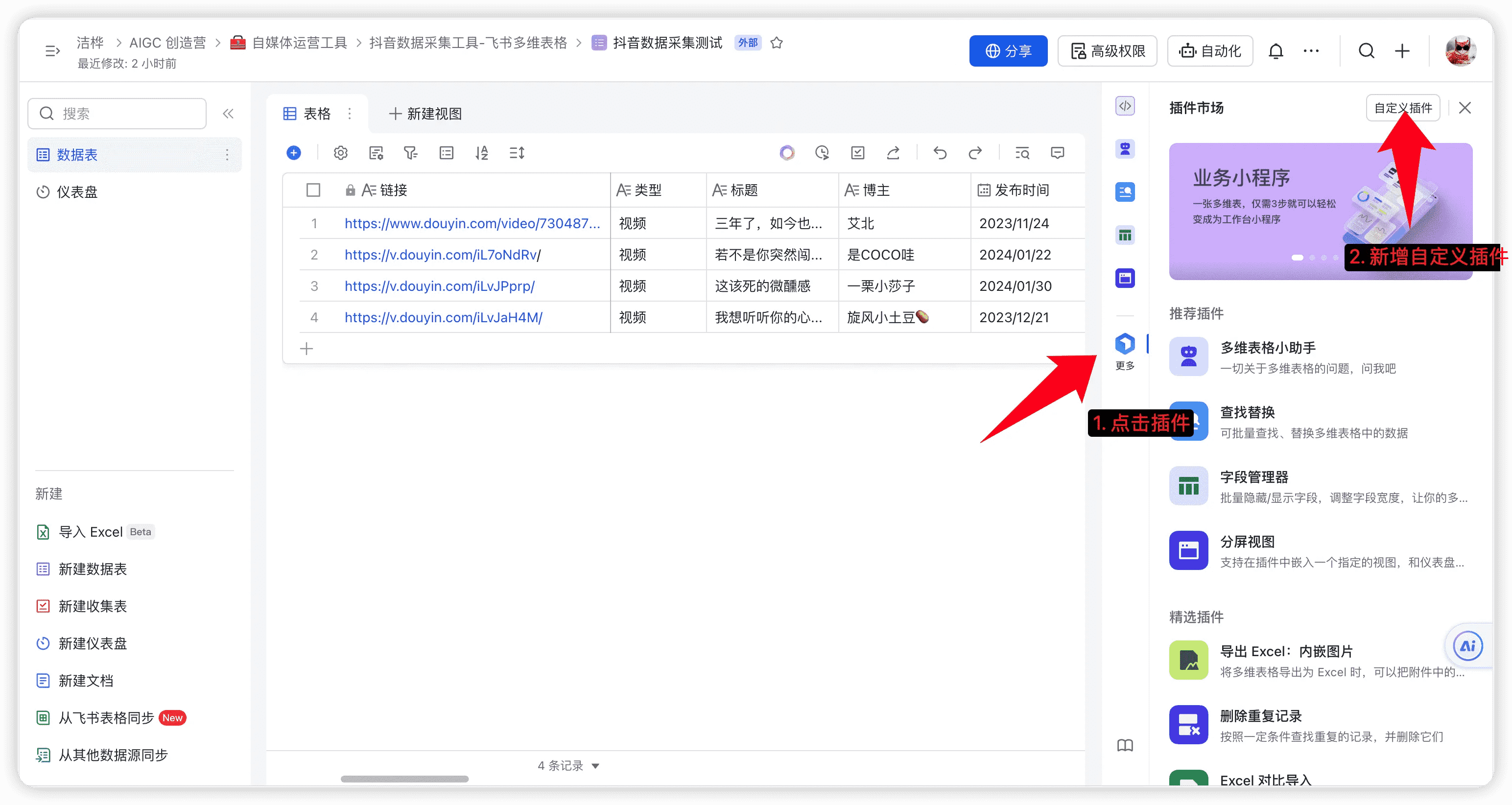Switch to the 仪表盘 sidebar item
1512x805 pixels.
[77, 192]
